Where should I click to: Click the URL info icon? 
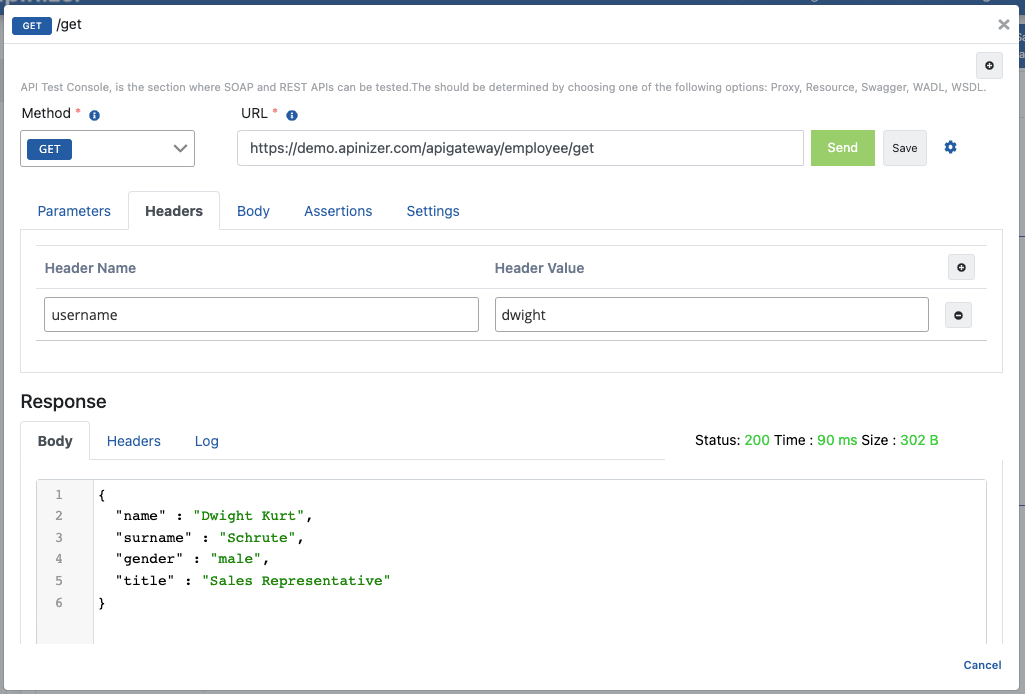click(290, 115)
